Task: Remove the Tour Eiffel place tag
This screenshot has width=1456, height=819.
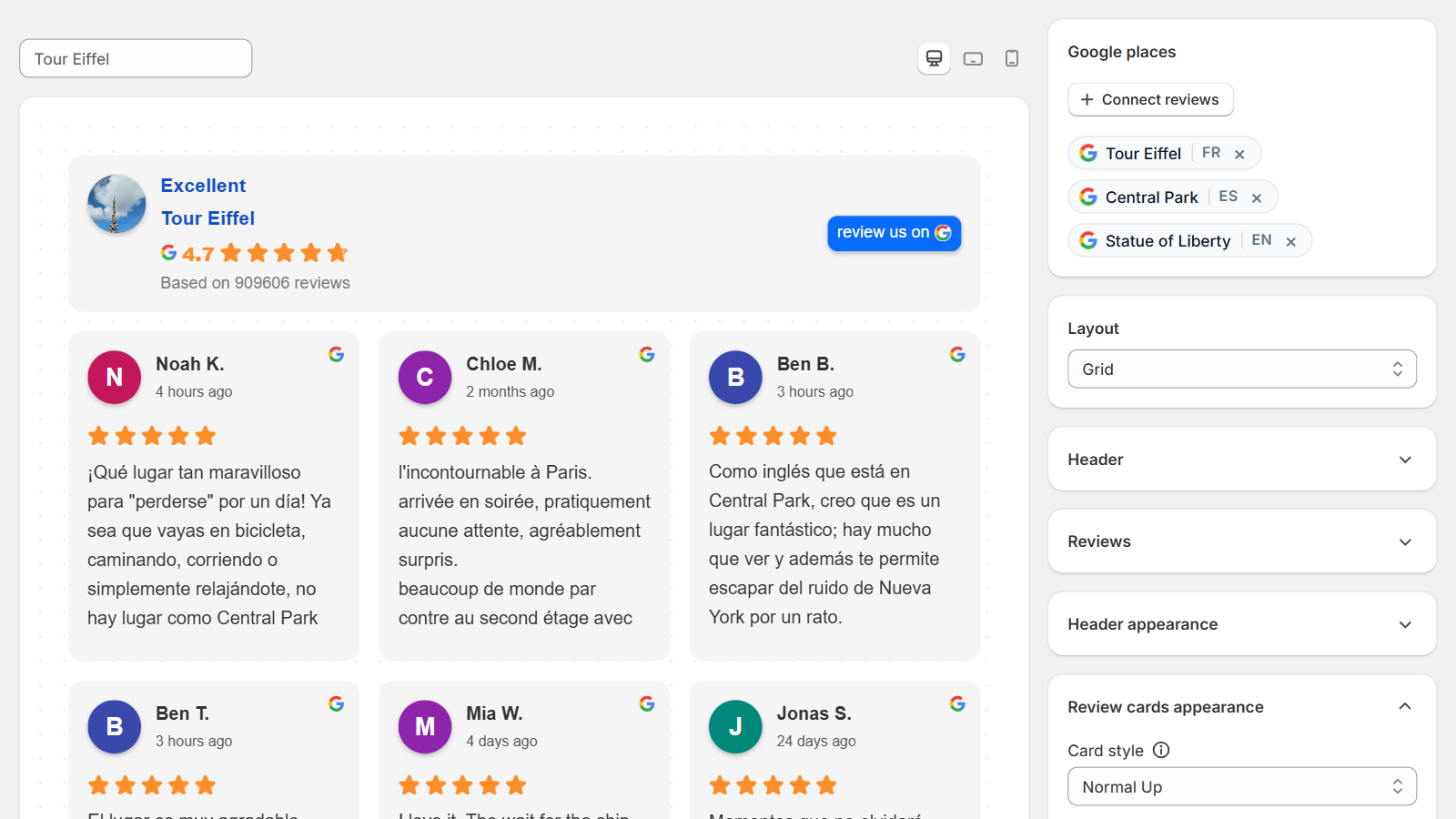Action: (x=1239, y=154)
